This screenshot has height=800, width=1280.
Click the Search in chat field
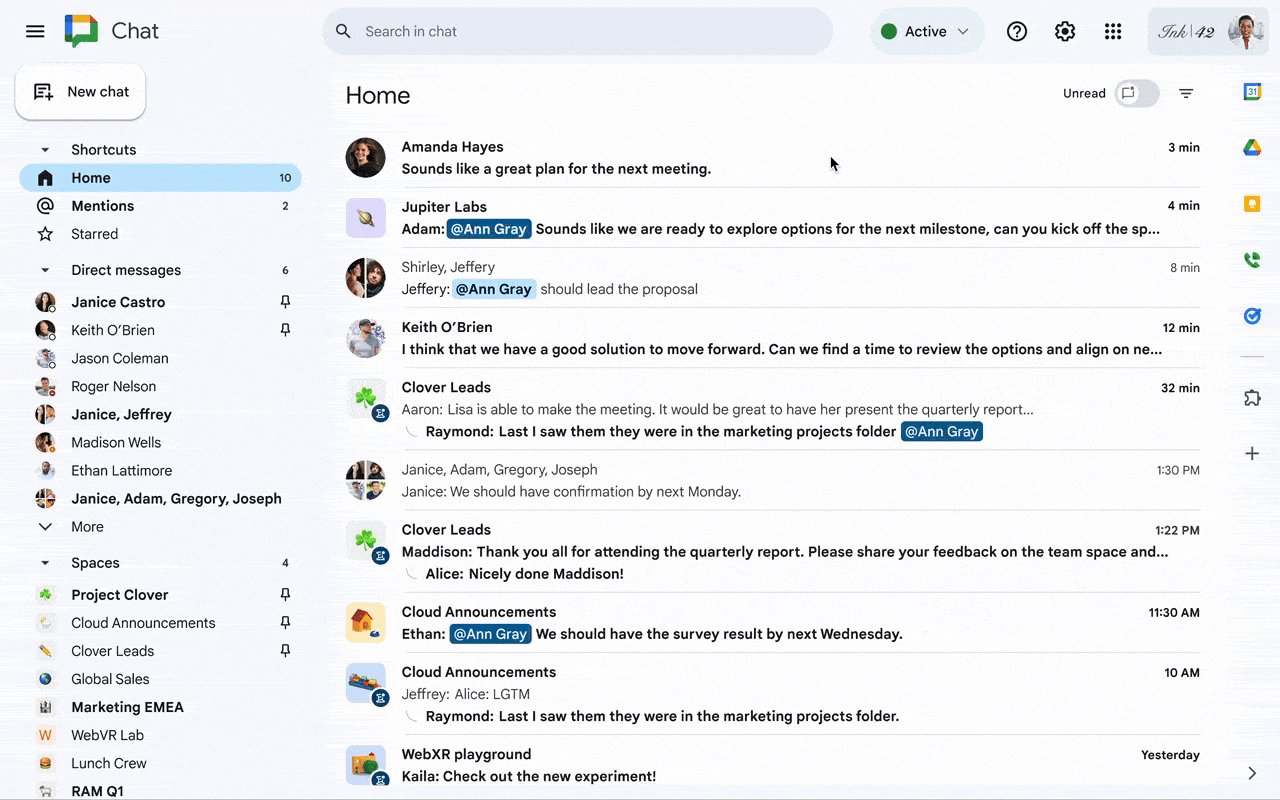590,31
